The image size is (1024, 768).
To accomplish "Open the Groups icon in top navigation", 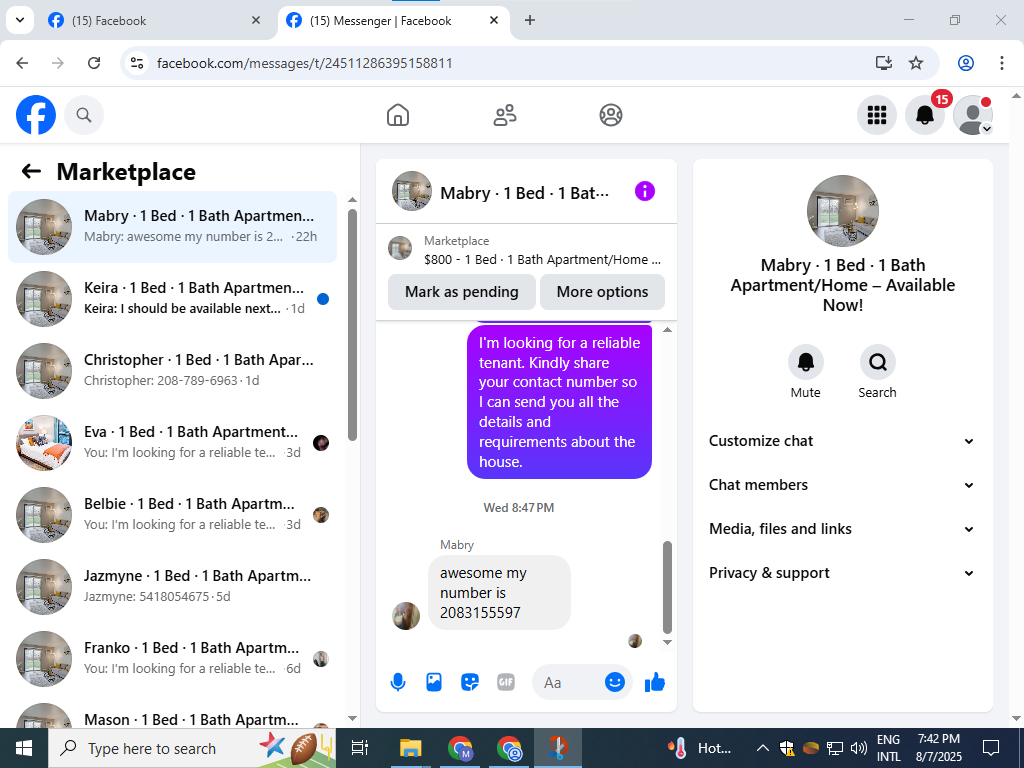I will tap(611, 115).
